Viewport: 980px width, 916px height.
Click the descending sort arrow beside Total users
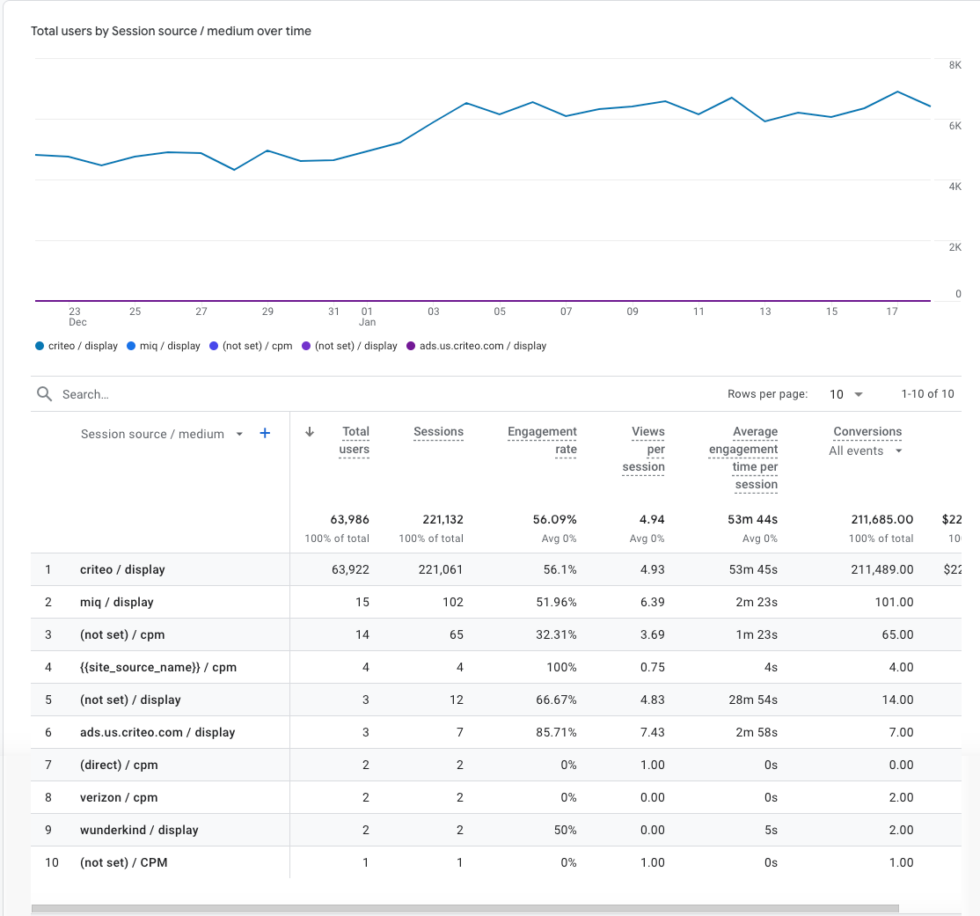coord(309,431)
